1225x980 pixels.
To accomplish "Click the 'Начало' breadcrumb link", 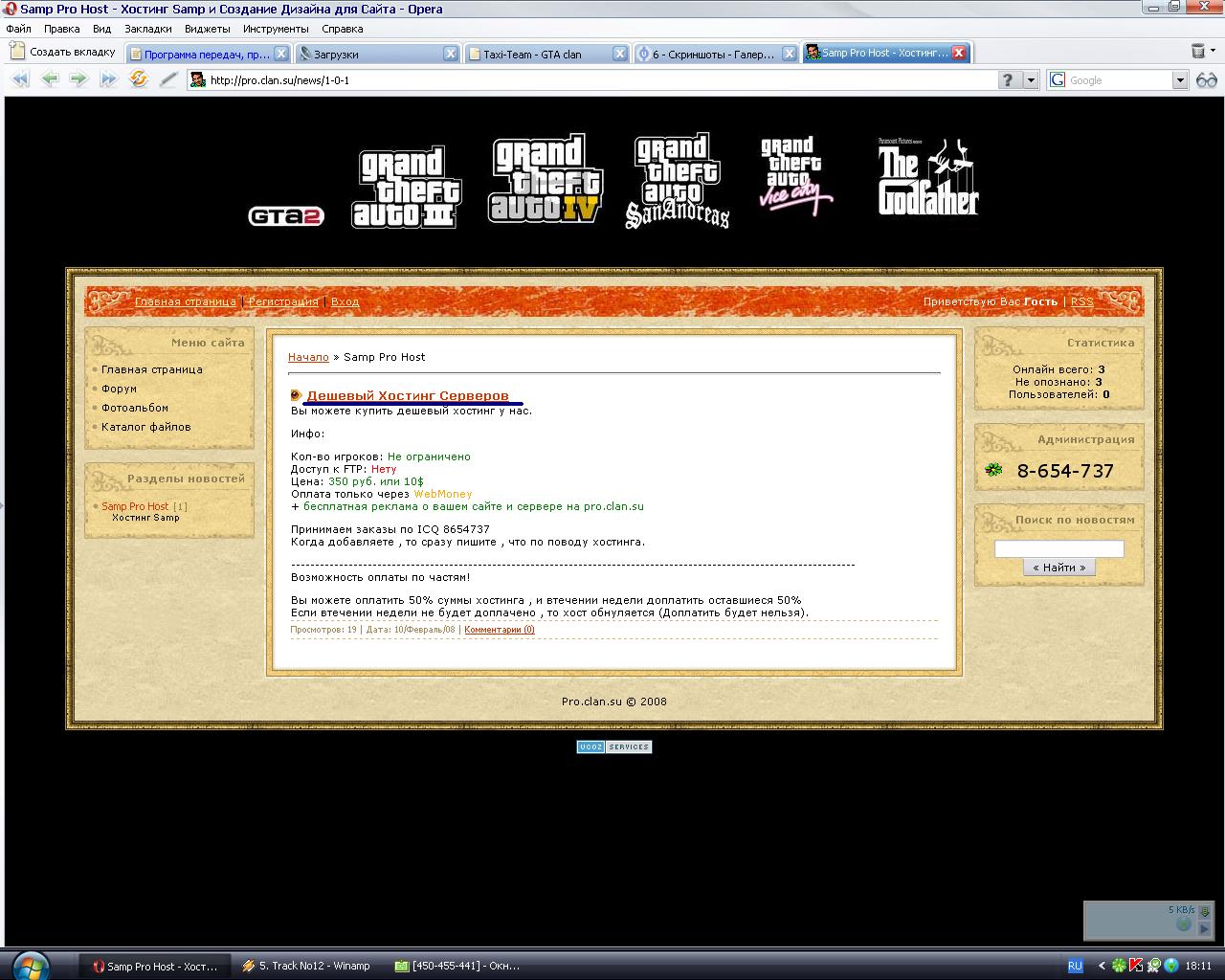I will [308, 357].
